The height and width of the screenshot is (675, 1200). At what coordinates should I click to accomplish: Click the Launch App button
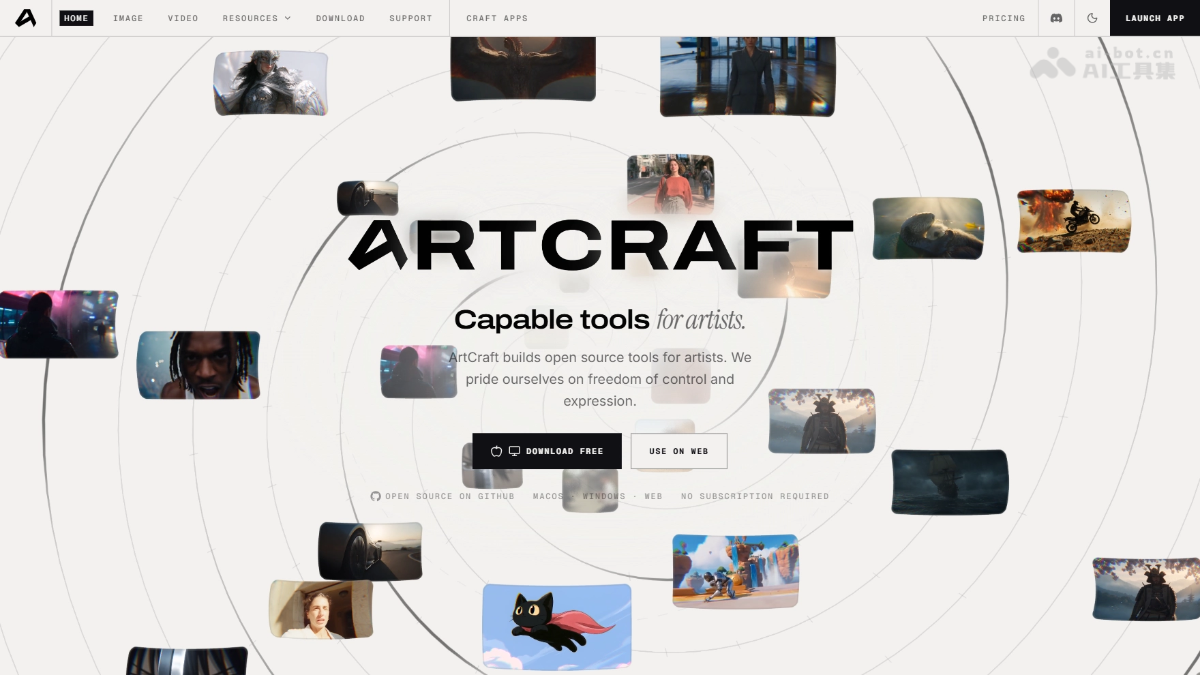(1155, 18)
